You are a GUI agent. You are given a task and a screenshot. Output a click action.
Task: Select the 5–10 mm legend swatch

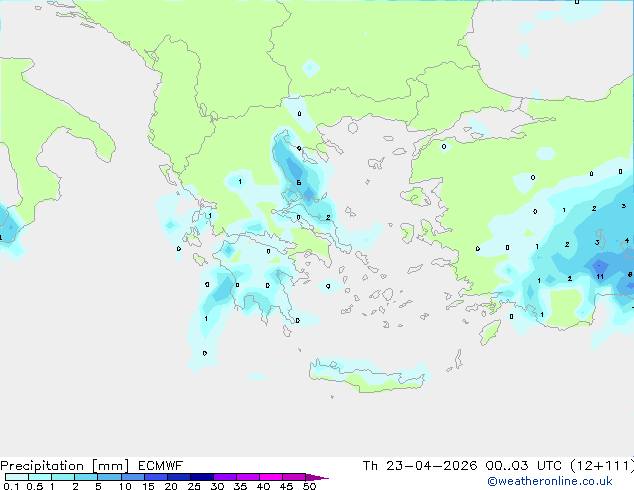click(x=109, y=477)
